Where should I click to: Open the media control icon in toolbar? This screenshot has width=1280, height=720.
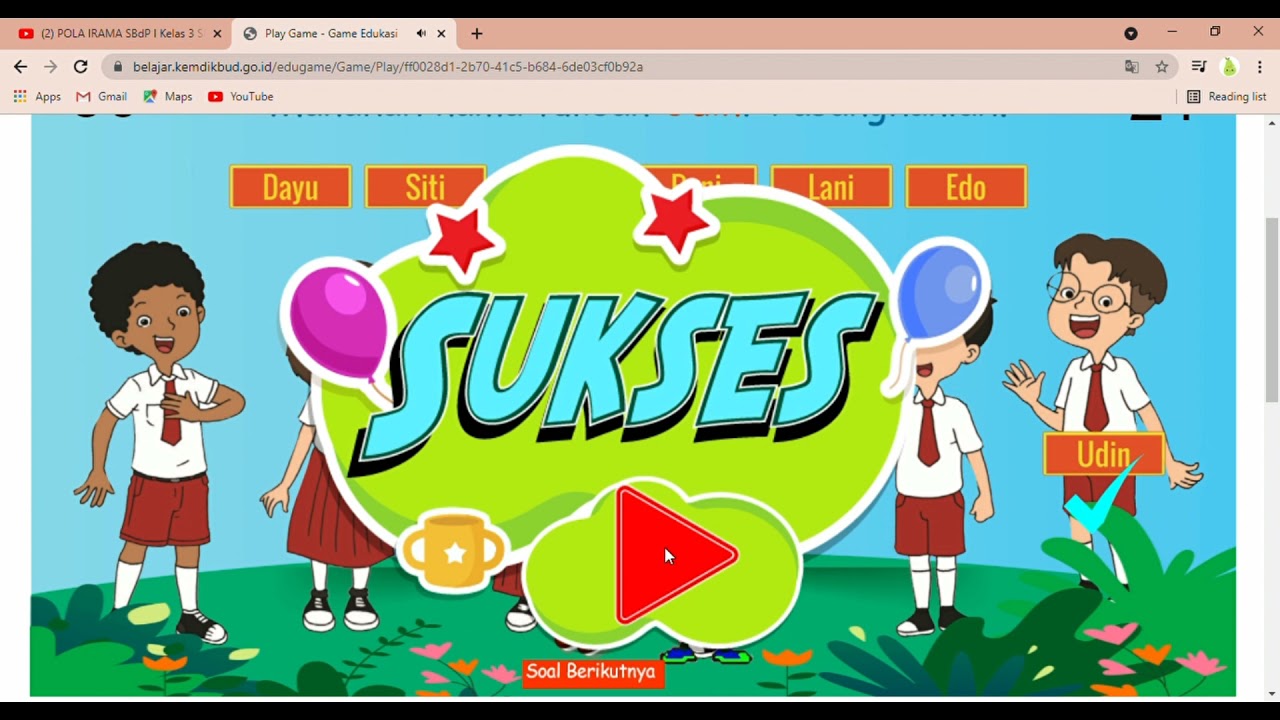1199,67
